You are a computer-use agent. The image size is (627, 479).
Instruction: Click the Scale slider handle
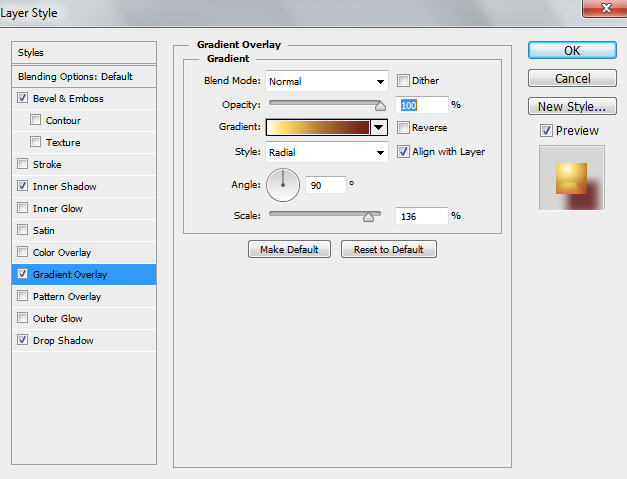point(368,217)
